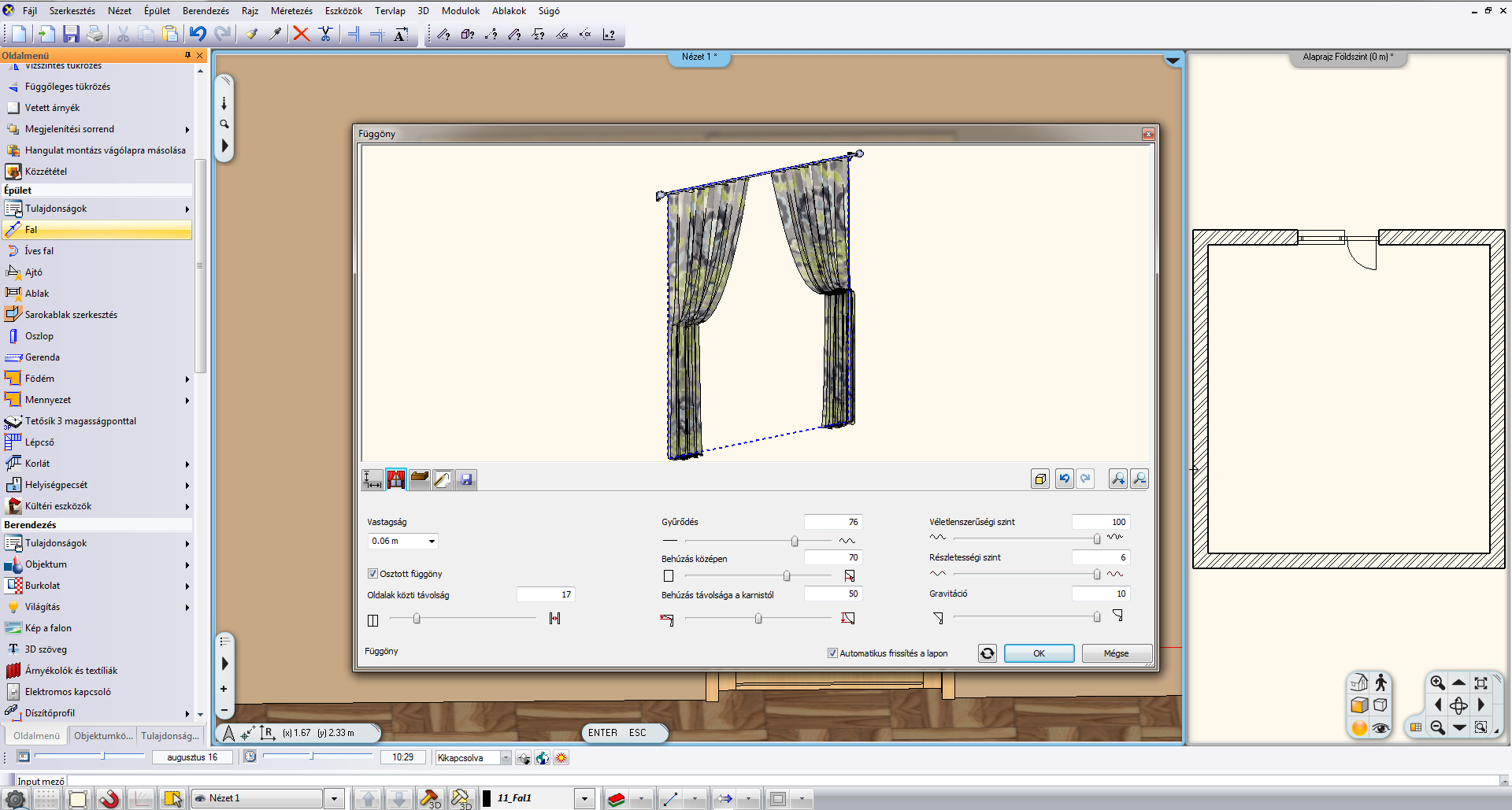Screen dimensions: 1512x810
Task: Click the blue save icon in curtain dialog
Action: click(x=466, y=479)
